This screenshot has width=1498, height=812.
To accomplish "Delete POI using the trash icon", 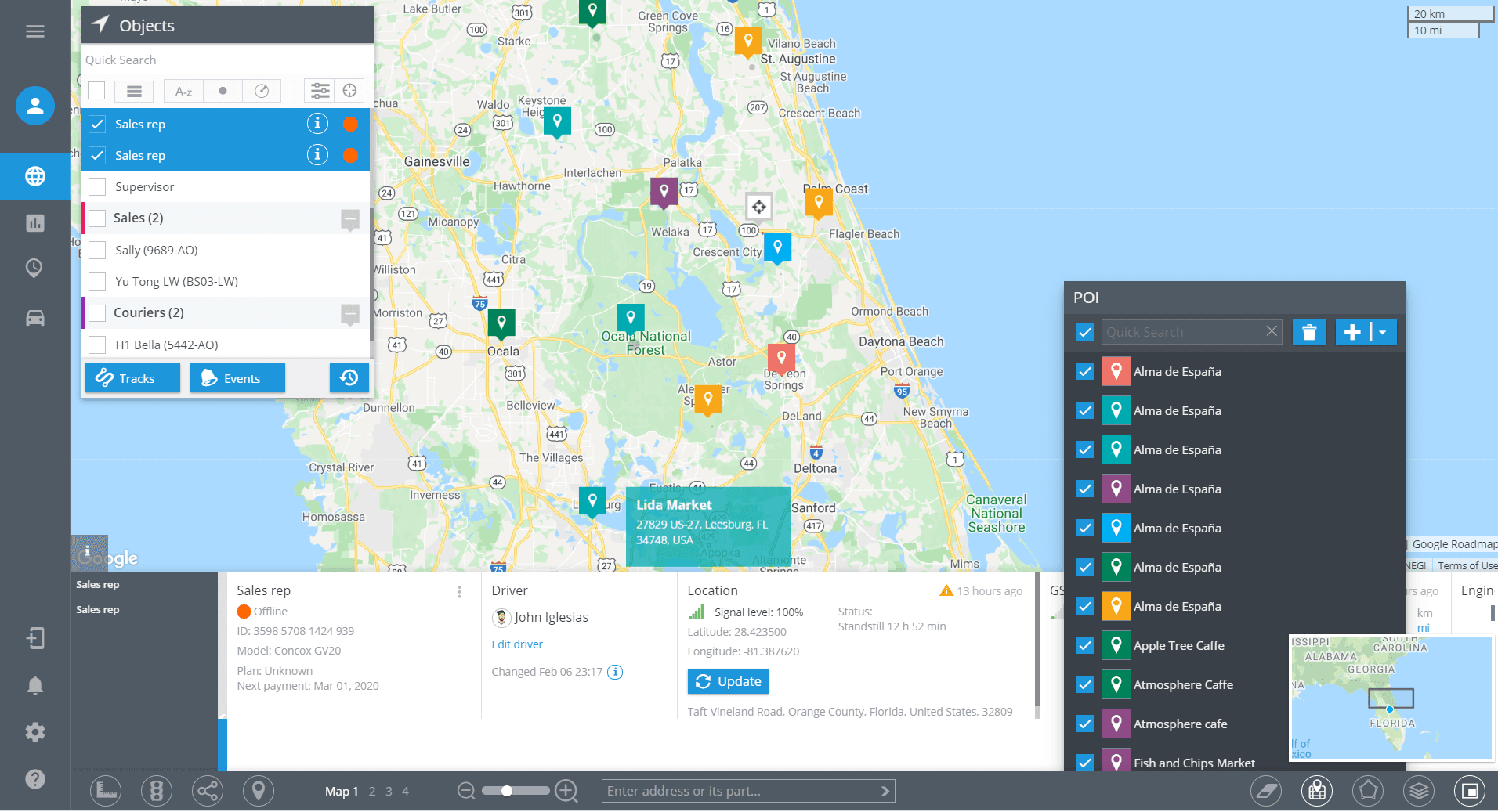I will [x=1308, y=332].
